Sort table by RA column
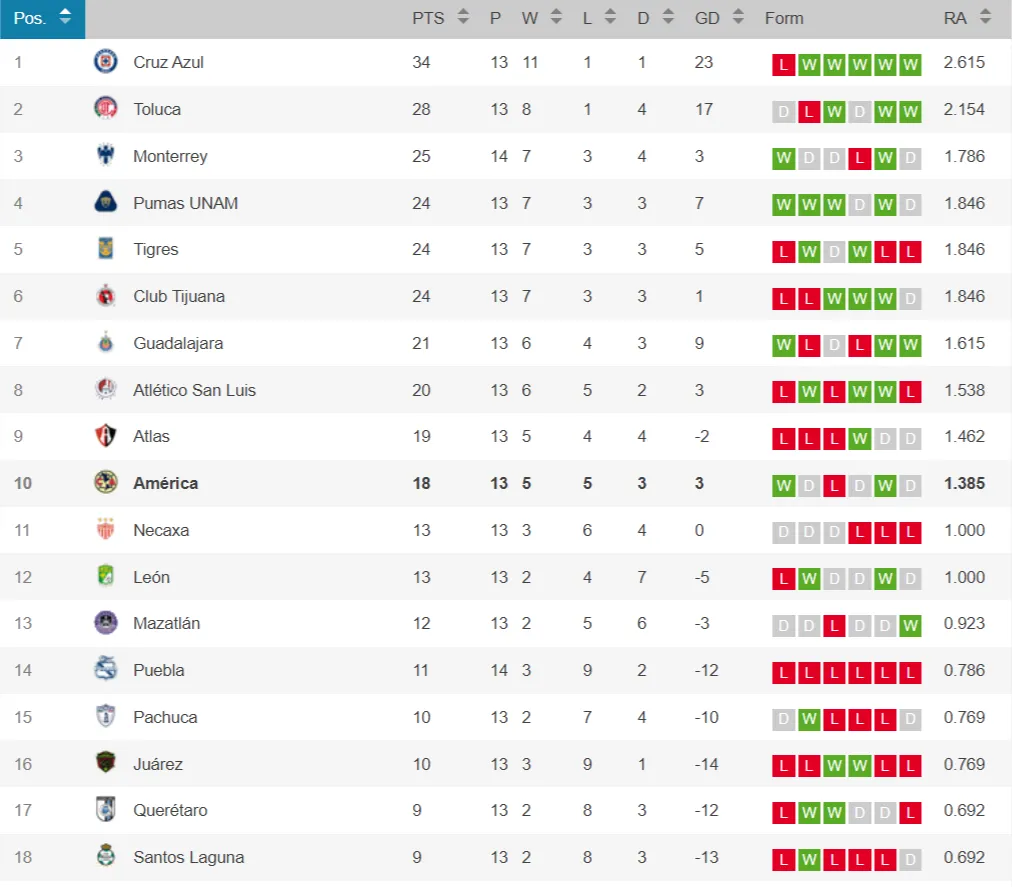Image resolution: width=1012 pixels, height=887 pixels. [967, 18]
